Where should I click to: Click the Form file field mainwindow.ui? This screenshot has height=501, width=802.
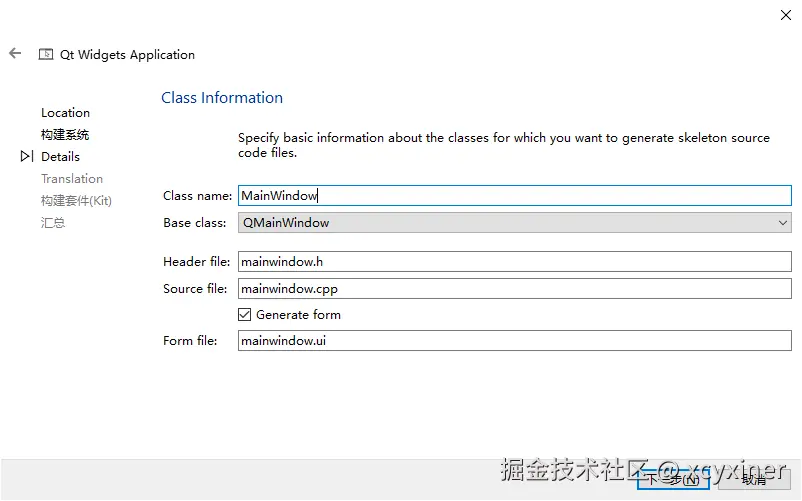(515, 341)
